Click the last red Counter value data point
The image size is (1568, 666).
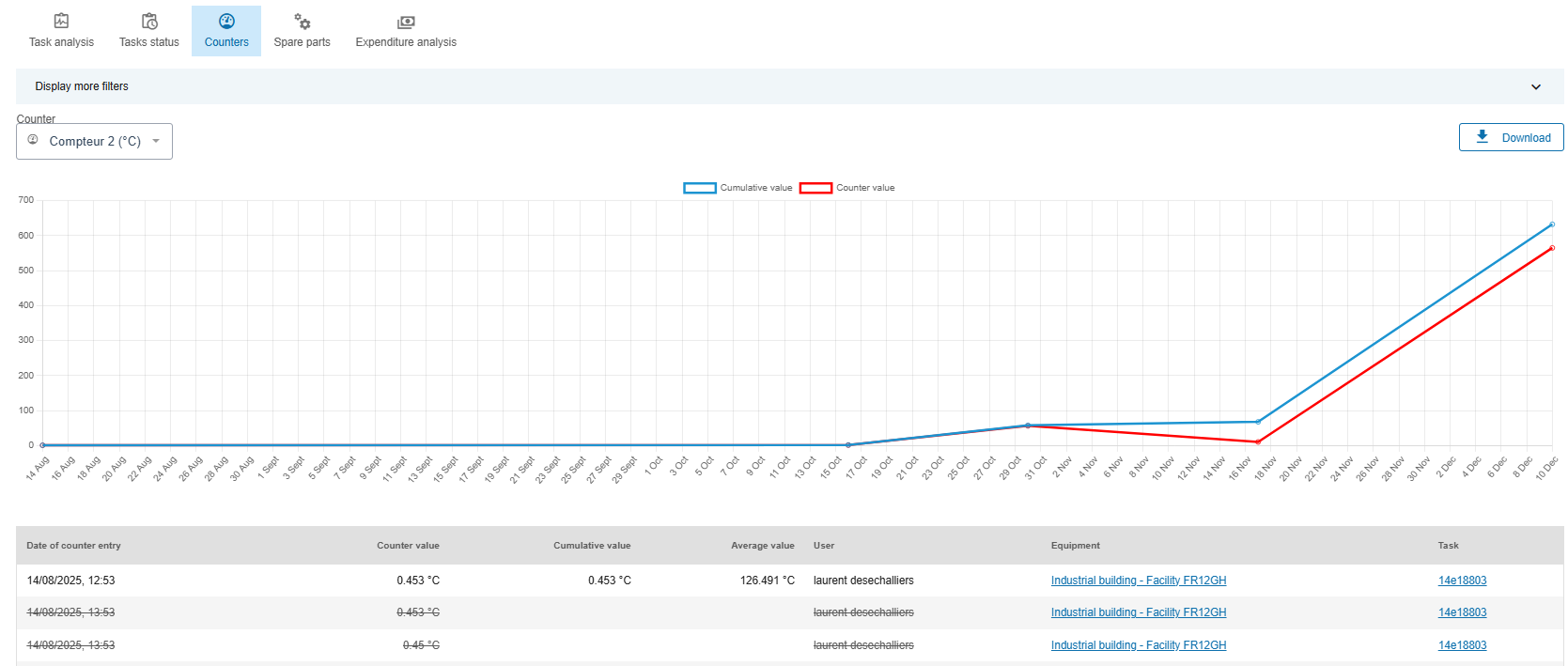[x=1551, y=248]
